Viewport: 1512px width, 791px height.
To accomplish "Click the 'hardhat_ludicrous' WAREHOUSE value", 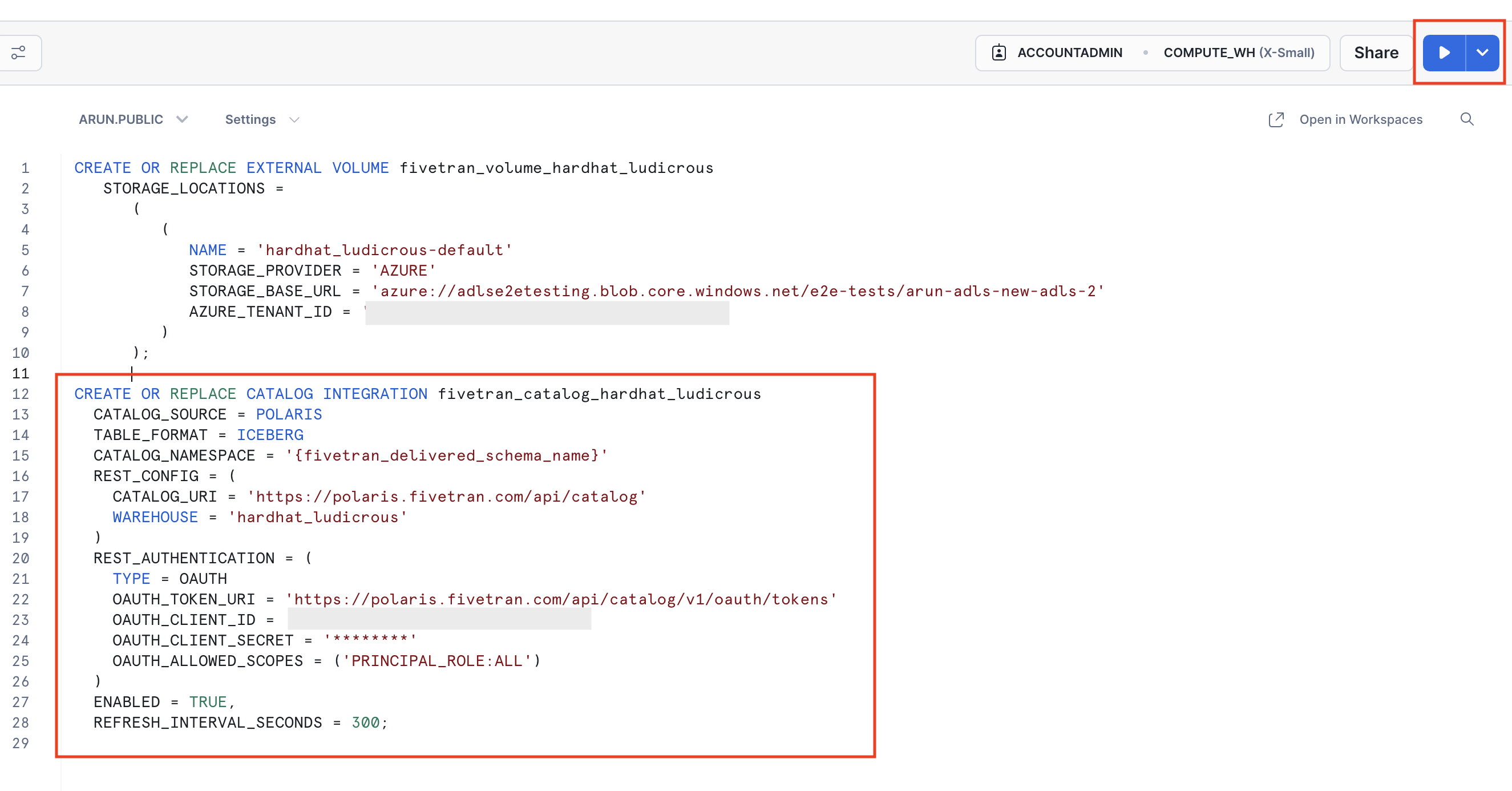I will click(x=318, y=518).
